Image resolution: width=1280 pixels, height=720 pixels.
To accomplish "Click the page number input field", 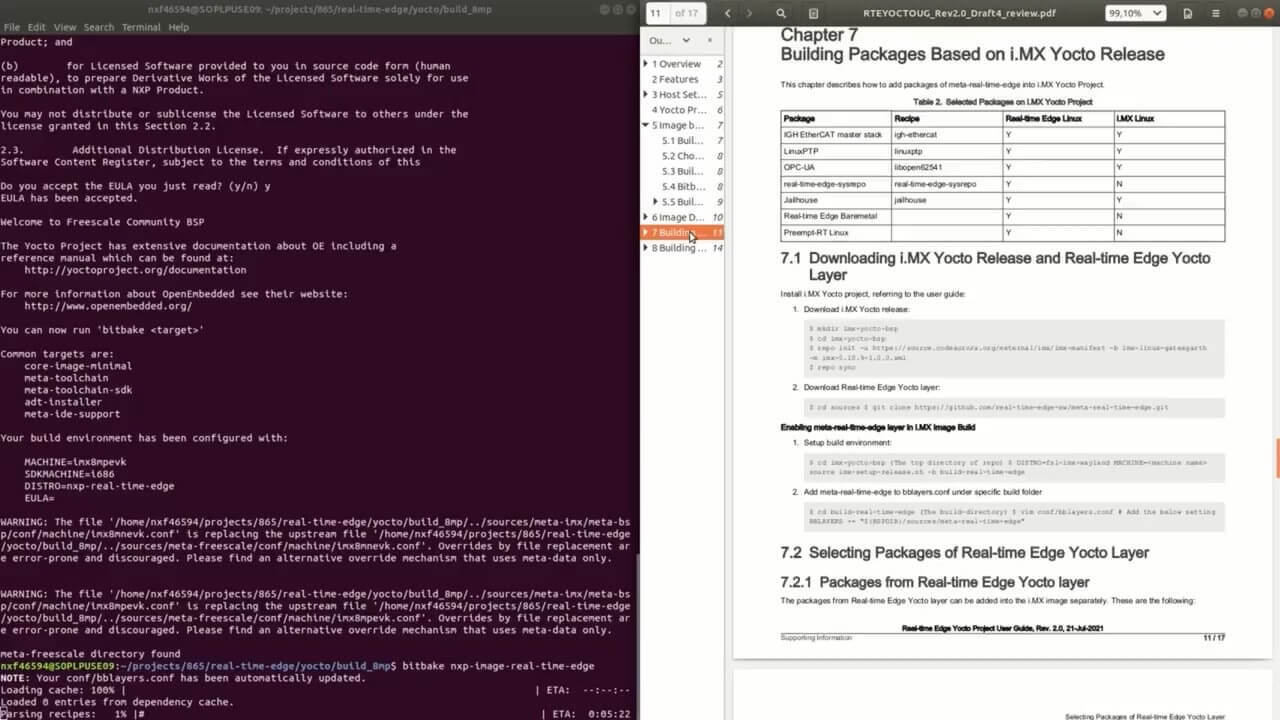I will coord(656,13).
